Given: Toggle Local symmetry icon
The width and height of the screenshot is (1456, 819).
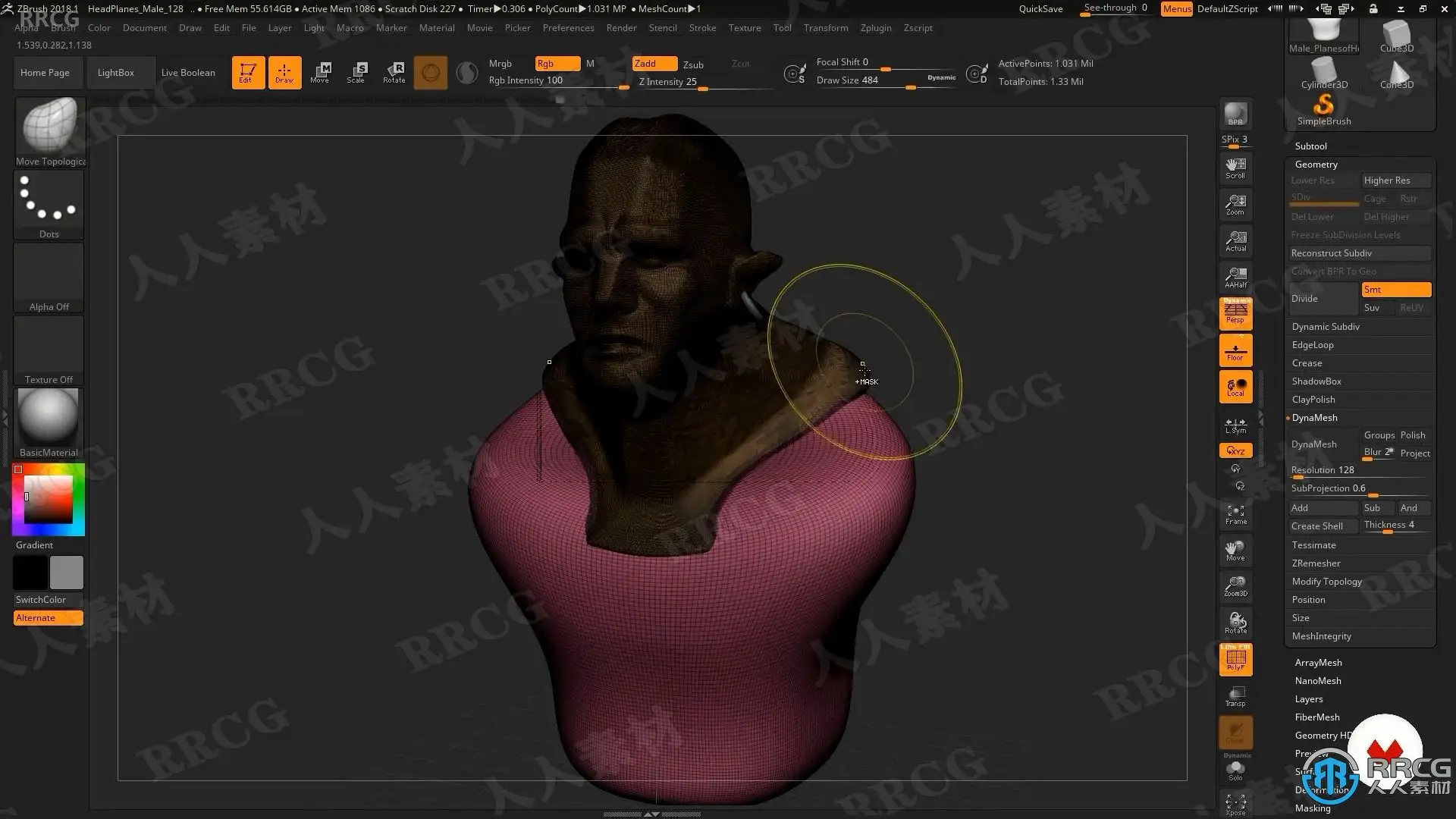Looking at the screenshot, I should 1235,387.
